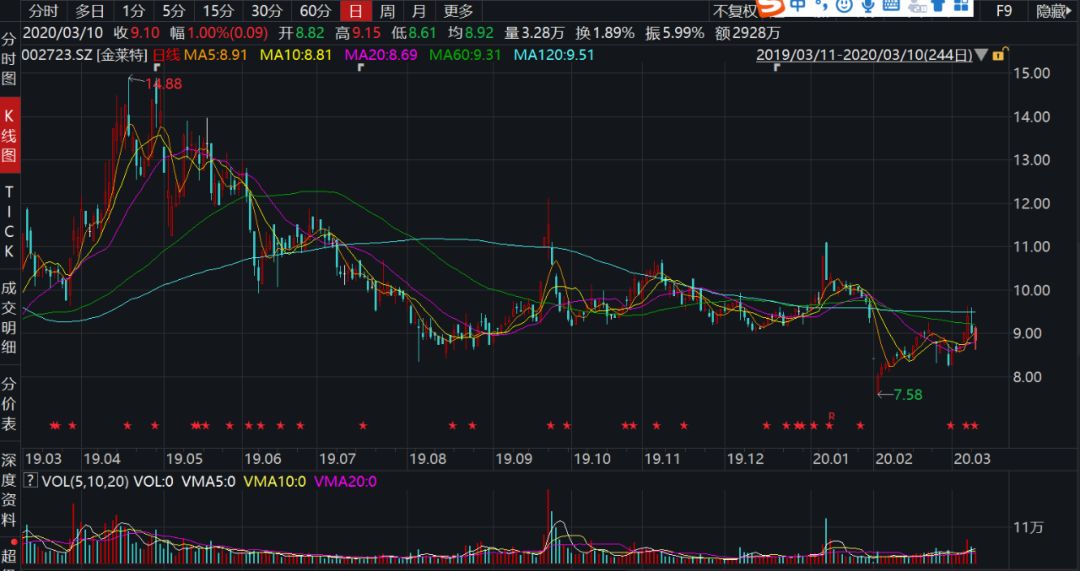Viewport: 1080px width, 571px height.
Task: Toggle the chart lock padlock icon
Action: click(1001, 54)
